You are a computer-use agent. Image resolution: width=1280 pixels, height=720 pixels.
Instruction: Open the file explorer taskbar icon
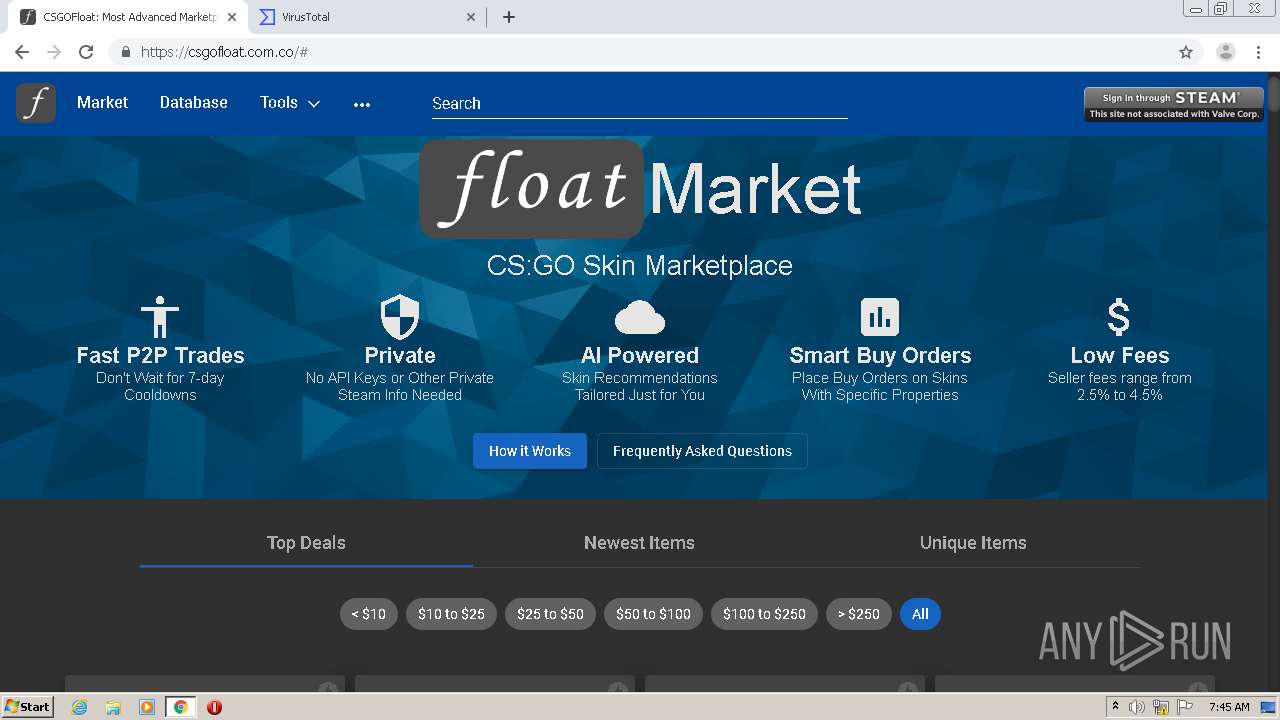(113, 707)
